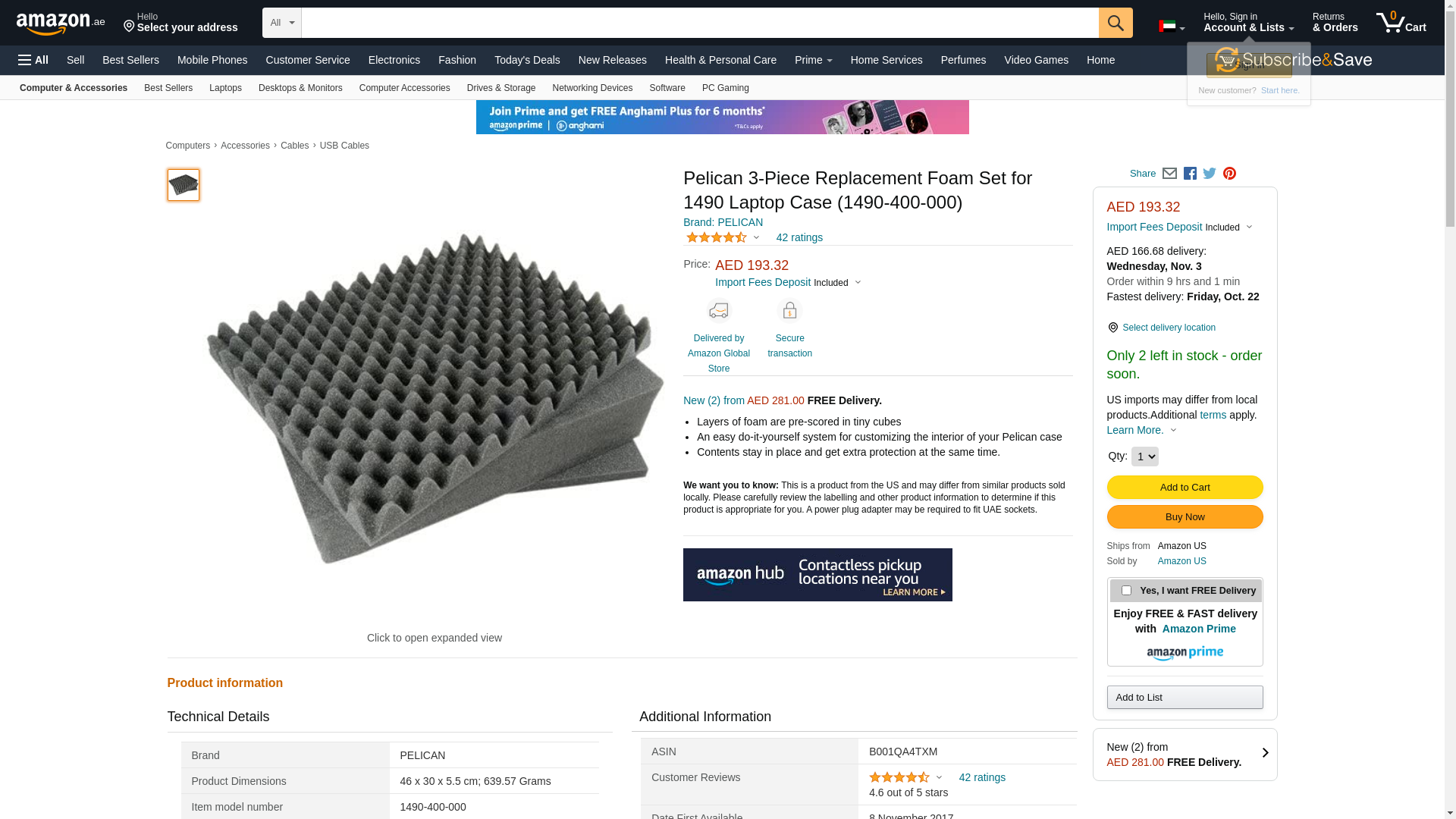1456x819 pixels.
Task: Click the search magnifier button
Action: tap(1116, 23)
